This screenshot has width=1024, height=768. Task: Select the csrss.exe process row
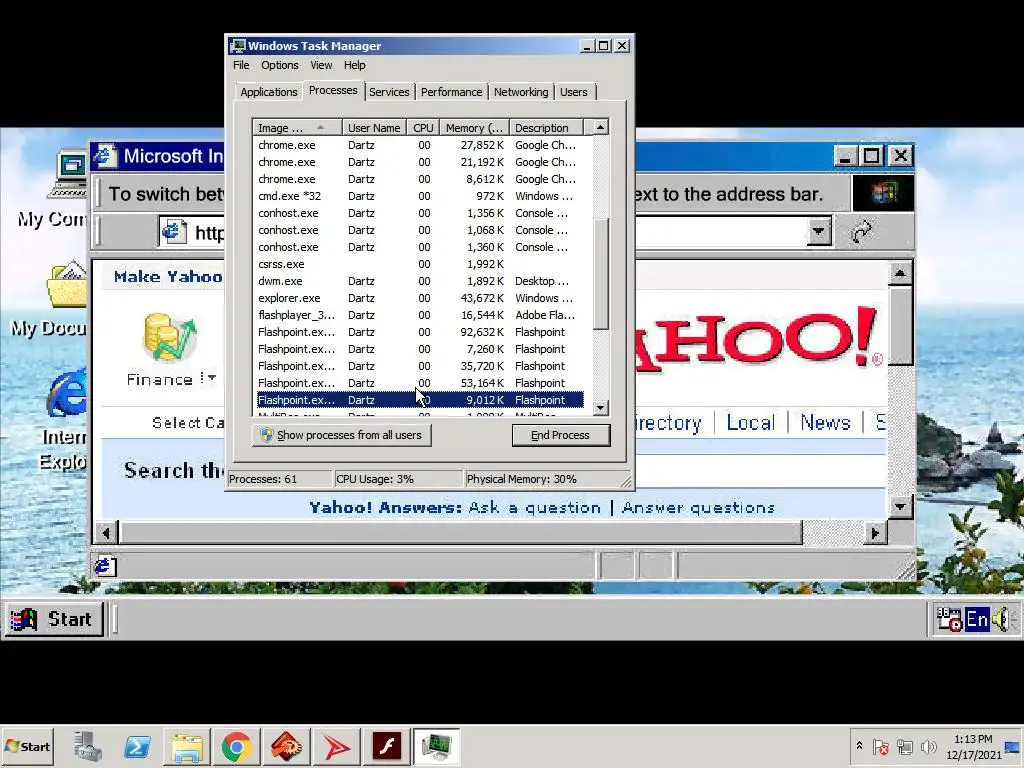(420, 264)
